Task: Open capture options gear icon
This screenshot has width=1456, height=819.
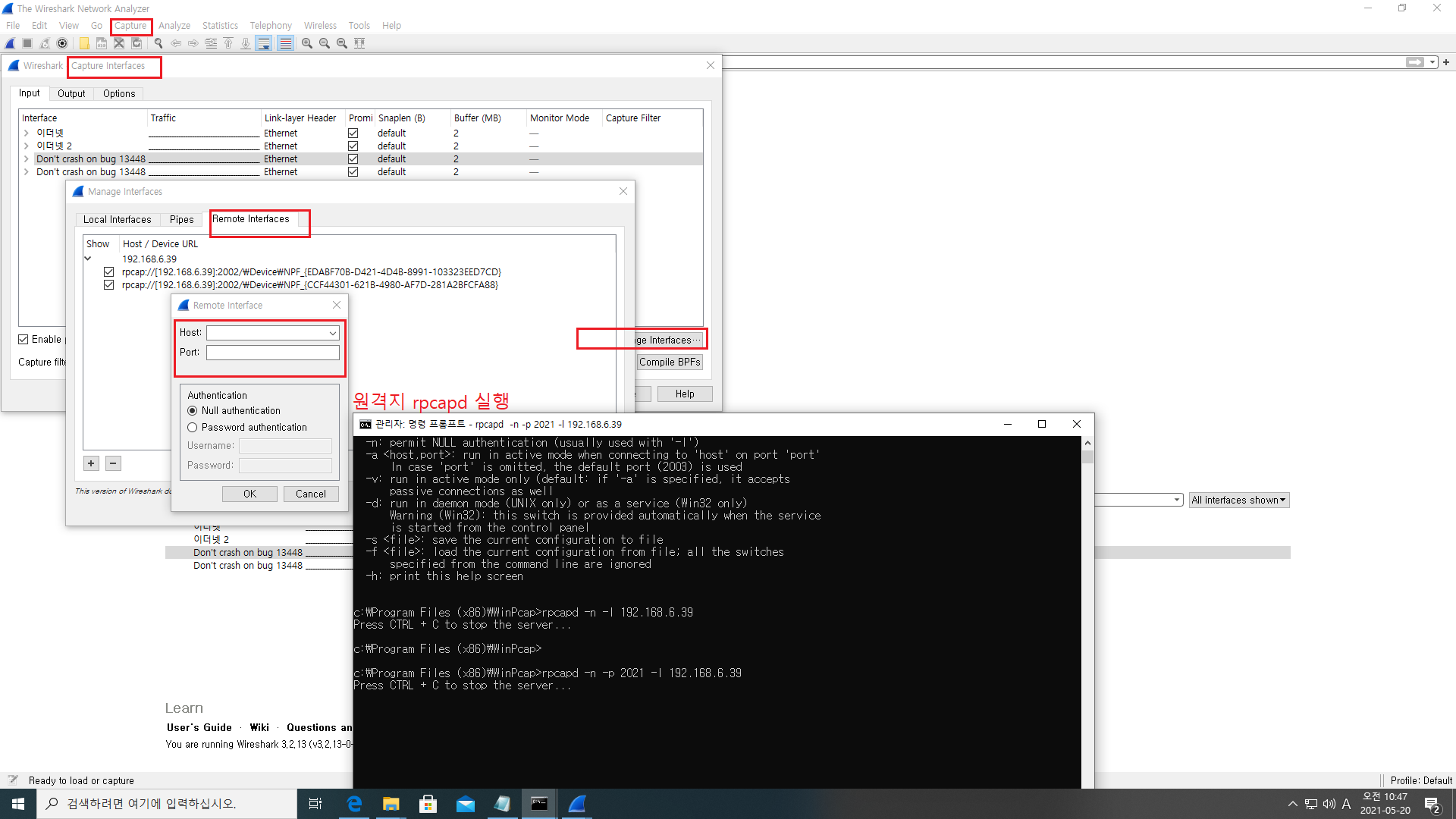Action: (x=62, y=43)
